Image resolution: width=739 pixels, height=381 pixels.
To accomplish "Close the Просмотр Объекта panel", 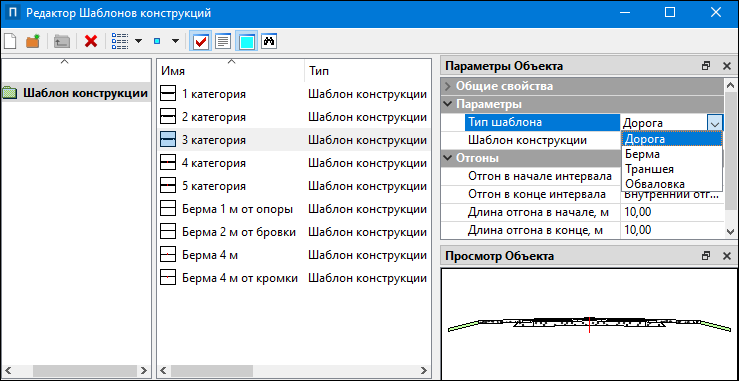I will coord(726,256).
